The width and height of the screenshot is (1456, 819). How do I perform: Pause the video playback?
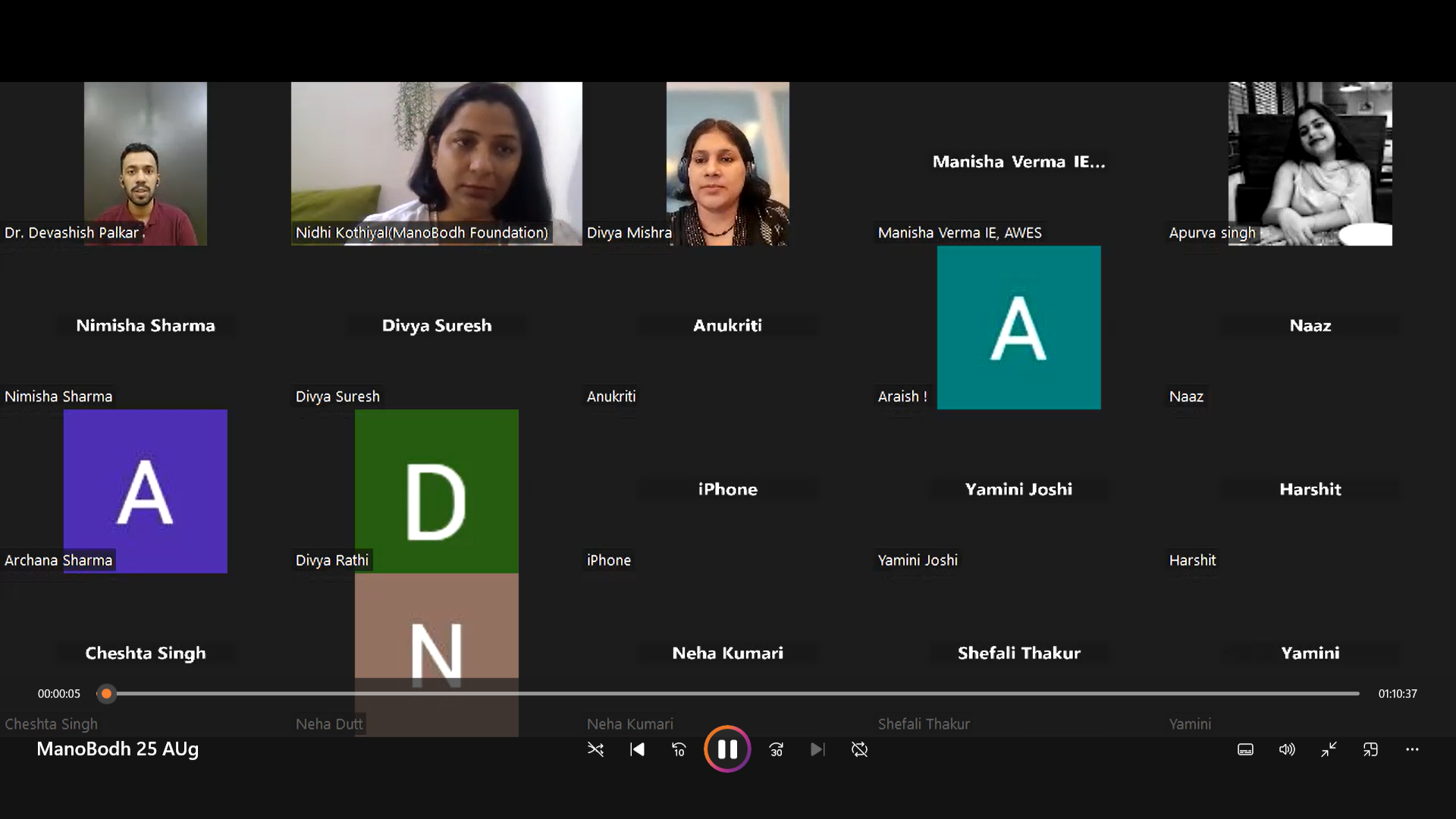[727, 749]
